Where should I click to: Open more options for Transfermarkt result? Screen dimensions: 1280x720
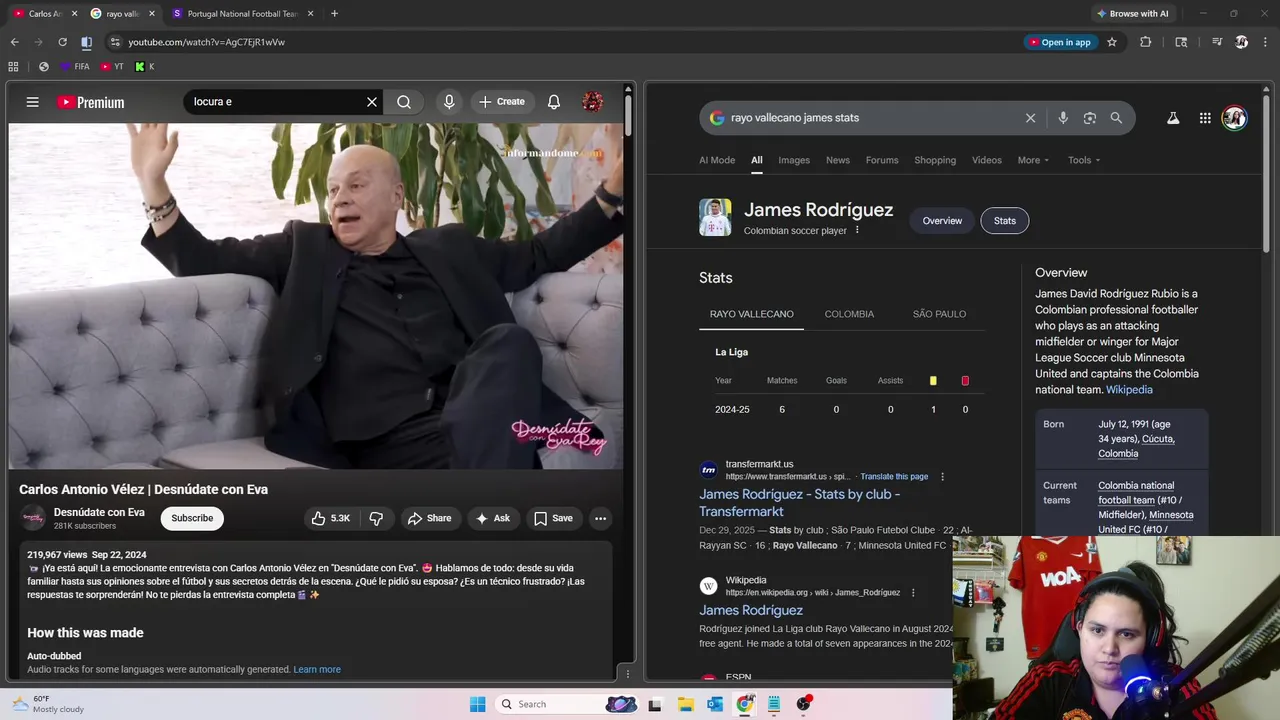pos(942,477)
